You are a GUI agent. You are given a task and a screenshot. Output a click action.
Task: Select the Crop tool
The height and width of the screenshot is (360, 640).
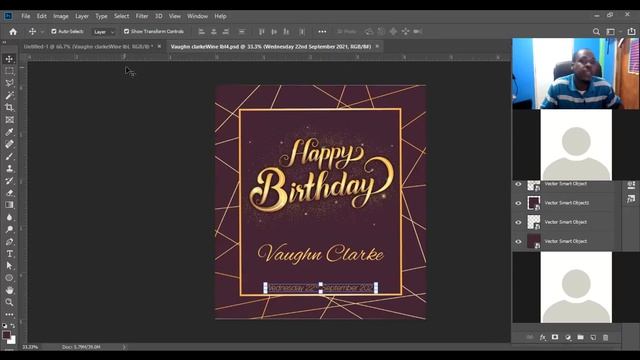coord(9,108)
